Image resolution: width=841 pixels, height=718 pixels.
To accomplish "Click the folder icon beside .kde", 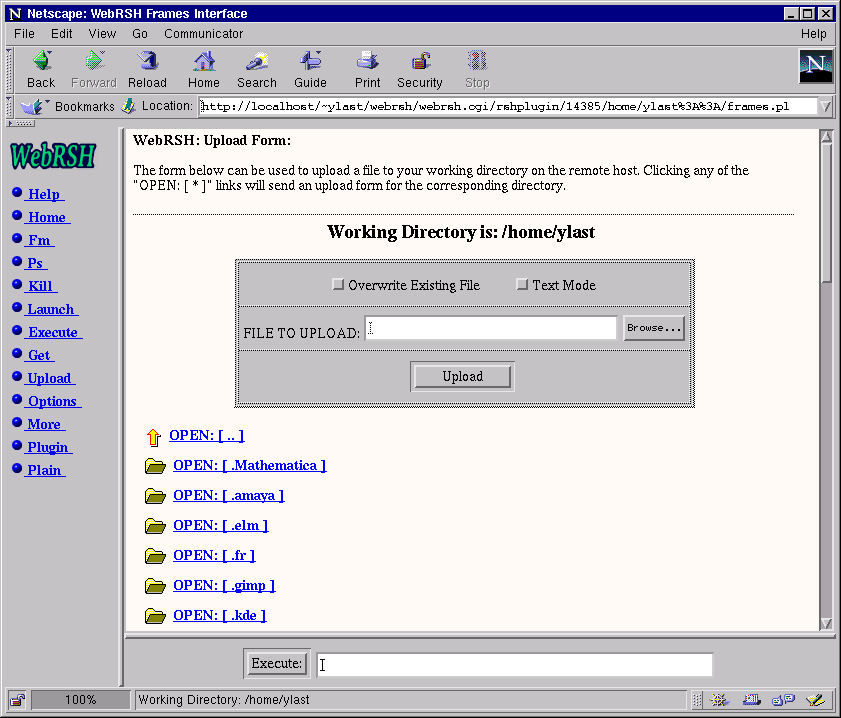I will tap(155, 616).
